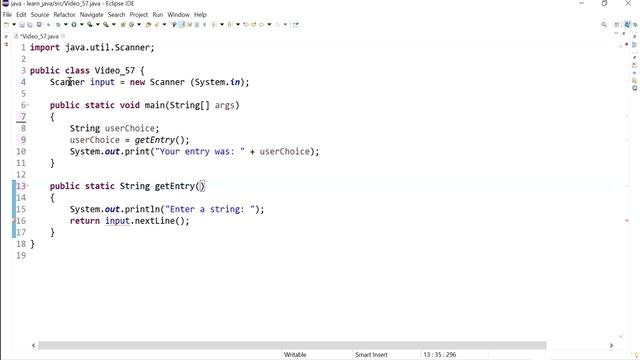Click the horizontal scrollbar thumb
Viewport: 640px width, 360px height.
[292, 345]
